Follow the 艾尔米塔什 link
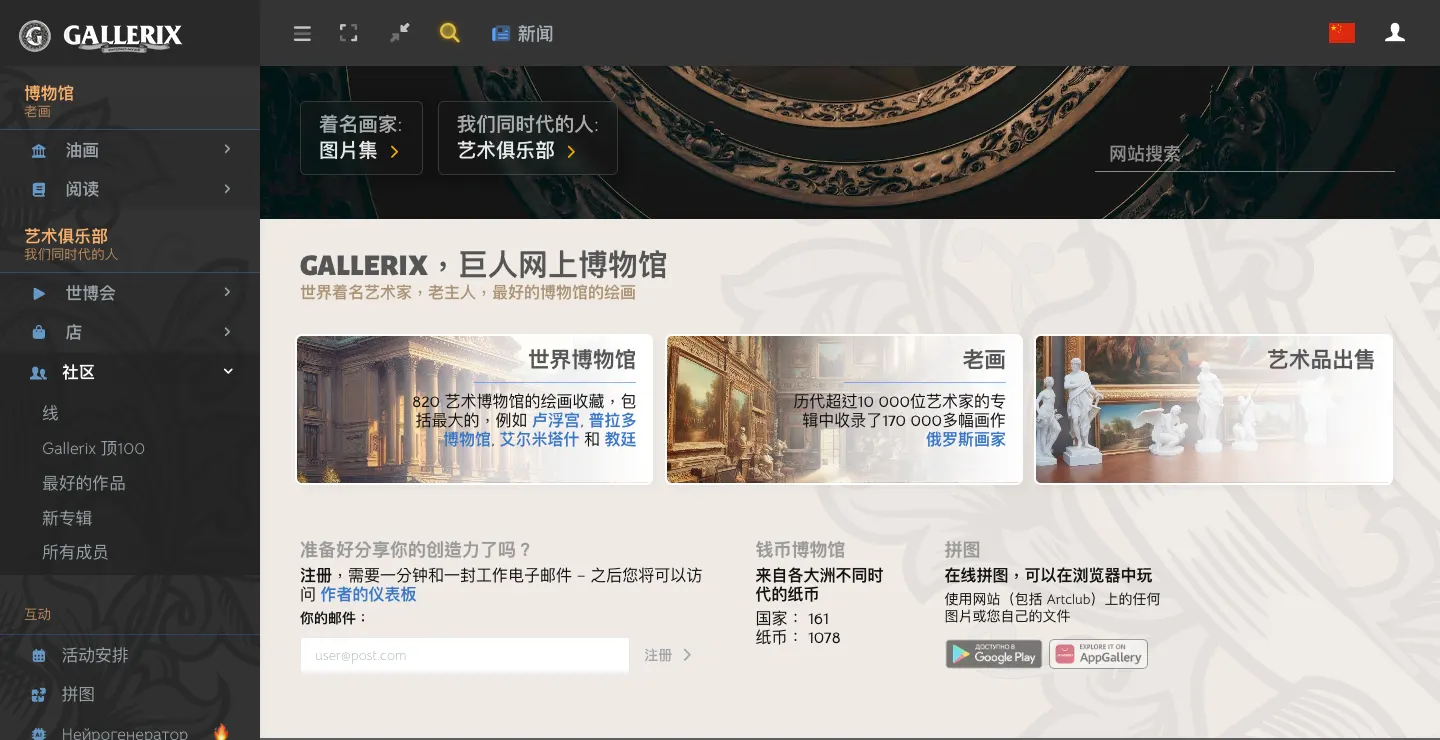The width and height of the screenshot is (1440, 740). pyautogui.click(x=540, y=439)
